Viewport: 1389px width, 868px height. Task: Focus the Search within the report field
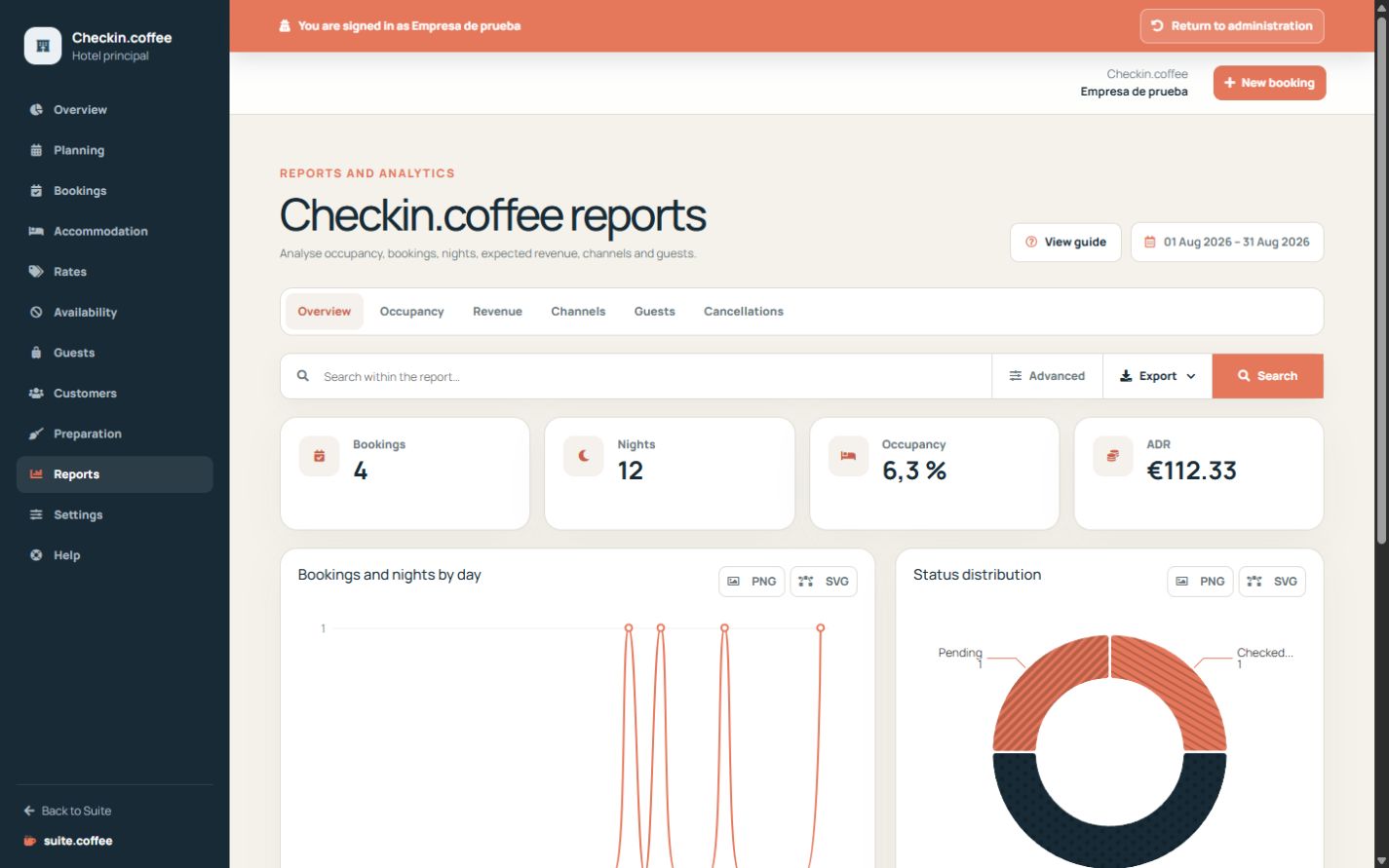[x=636, y=376]
